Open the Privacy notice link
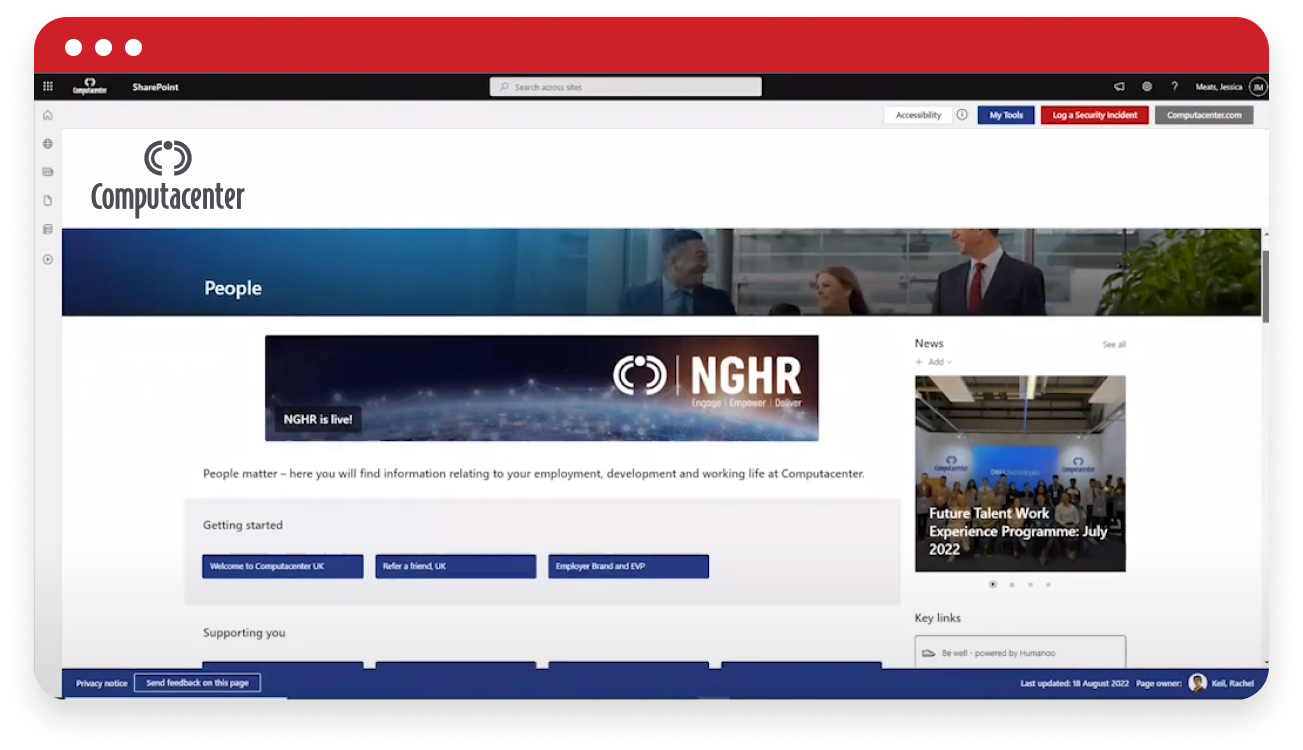This screenshot has width=1303, height=750. coord(102,683)
